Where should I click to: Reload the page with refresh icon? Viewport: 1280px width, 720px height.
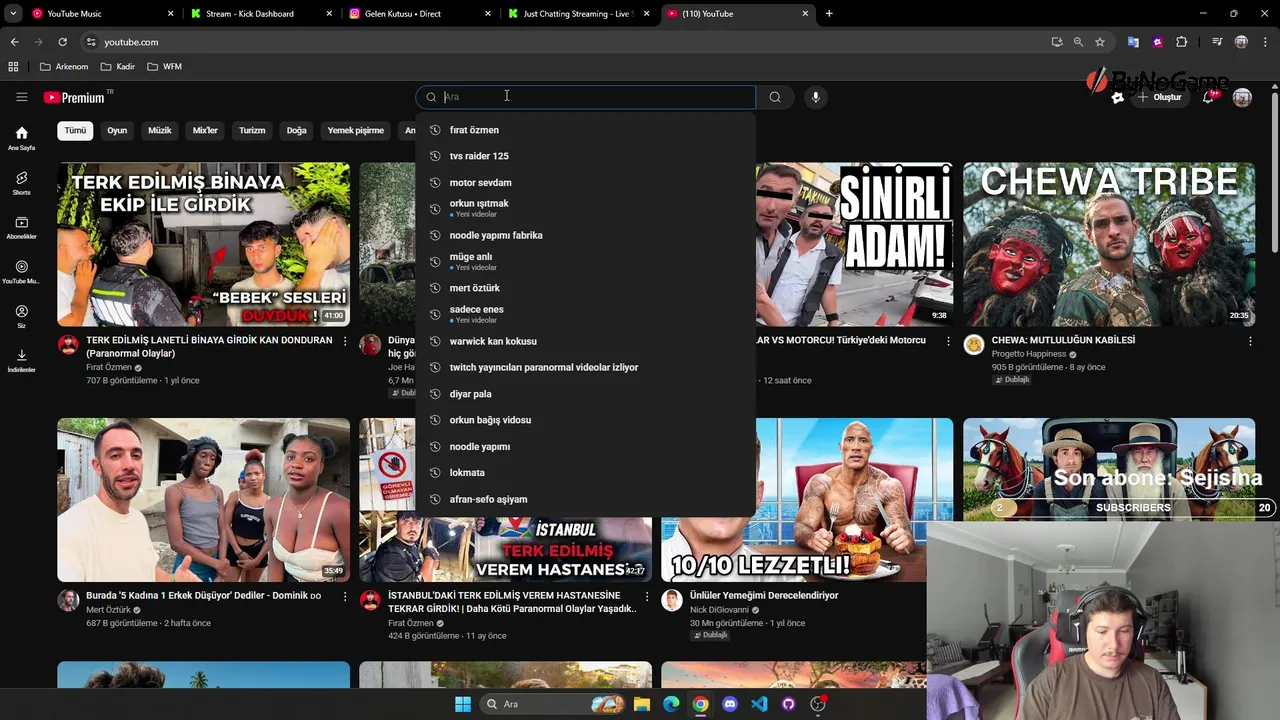point(62,42)
